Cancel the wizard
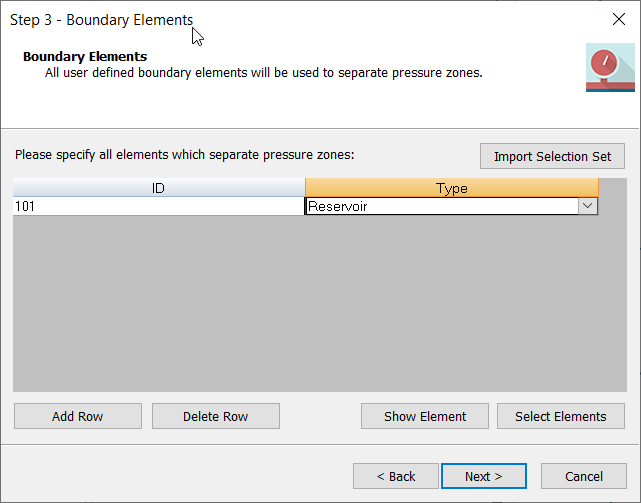The width and height of the screenshot is (641, 503). coord(584,476)
